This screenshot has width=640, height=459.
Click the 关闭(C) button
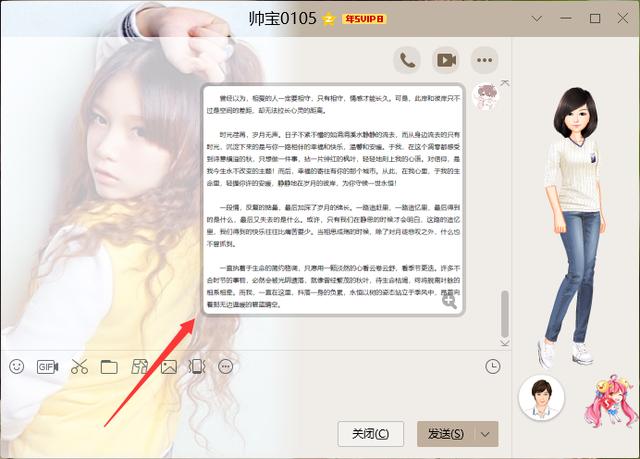[x=371, y=434]
